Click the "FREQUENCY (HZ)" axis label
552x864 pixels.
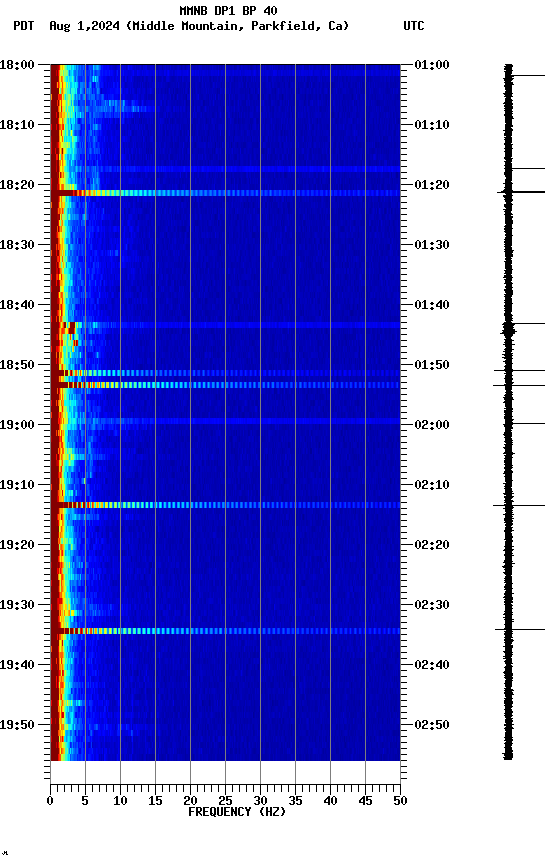point(237,812)
